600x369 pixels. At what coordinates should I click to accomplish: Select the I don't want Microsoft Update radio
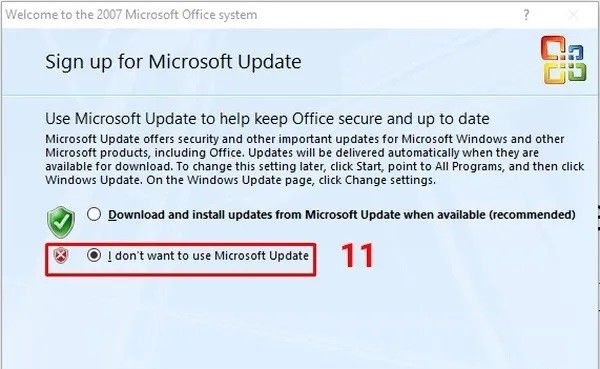tap(94, 255)
